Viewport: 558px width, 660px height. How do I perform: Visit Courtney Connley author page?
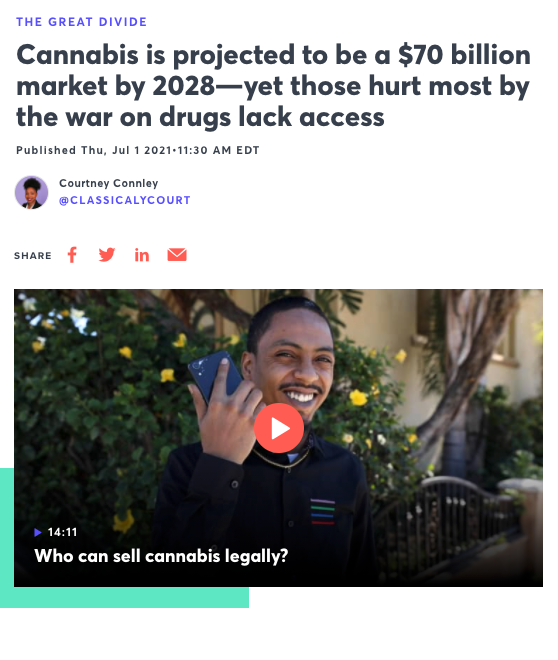109,183
